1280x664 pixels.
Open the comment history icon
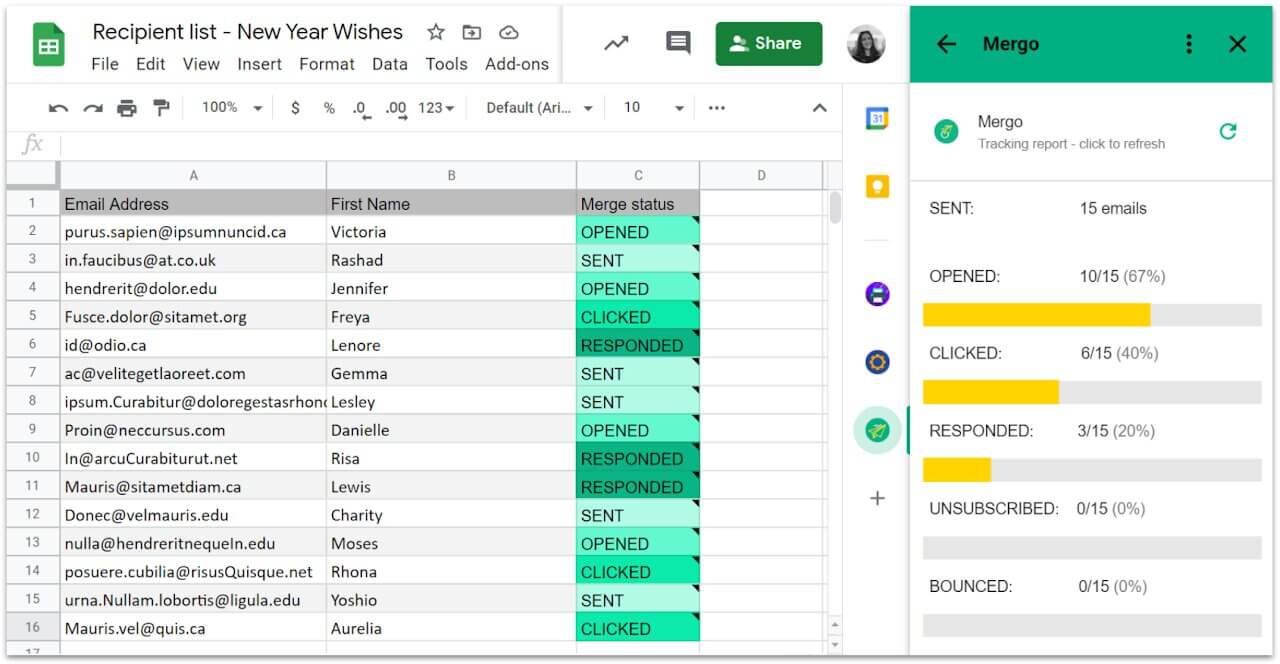point(678,43)
